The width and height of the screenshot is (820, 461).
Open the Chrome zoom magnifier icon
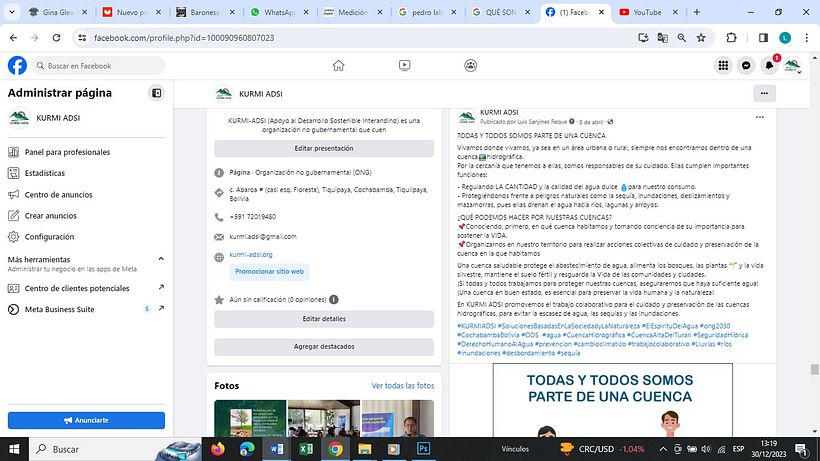click(682, 38)
